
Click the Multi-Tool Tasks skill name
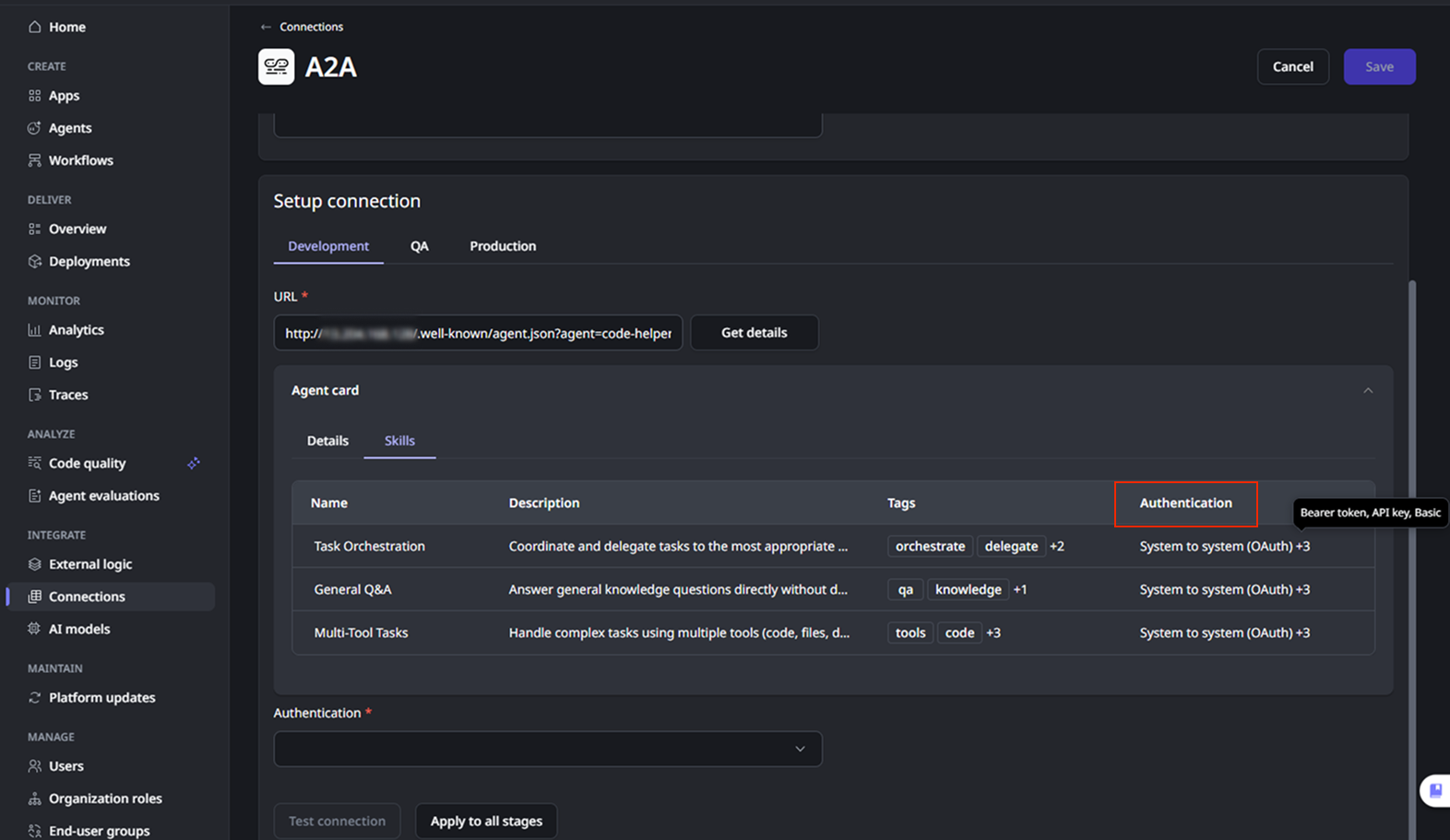point(361,633)
